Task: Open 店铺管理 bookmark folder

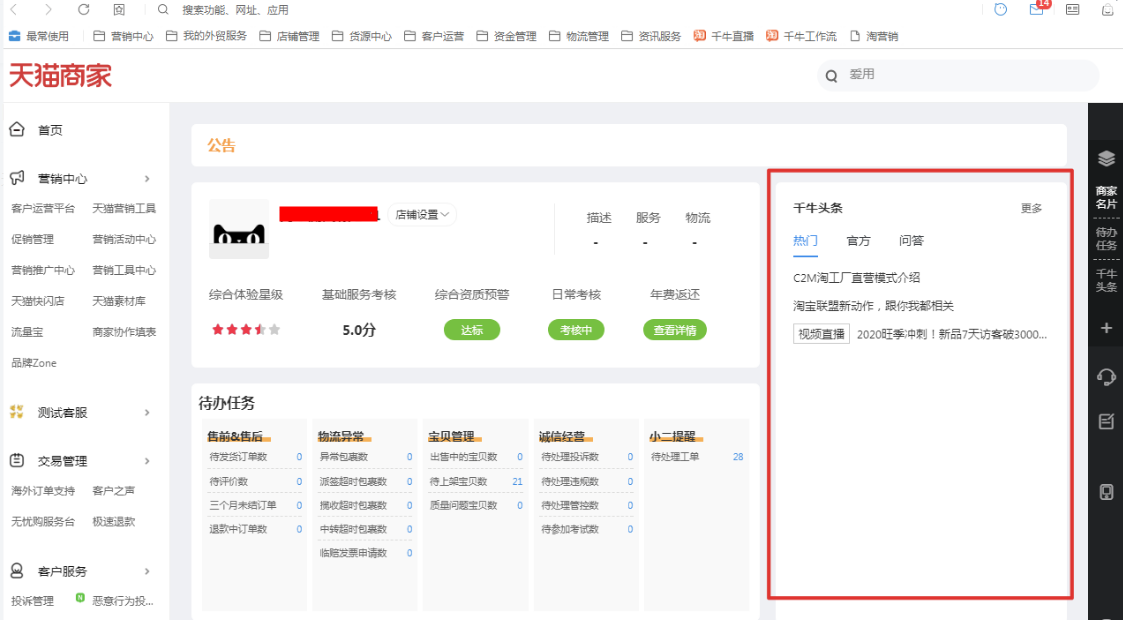Action: tap(289, 36)
